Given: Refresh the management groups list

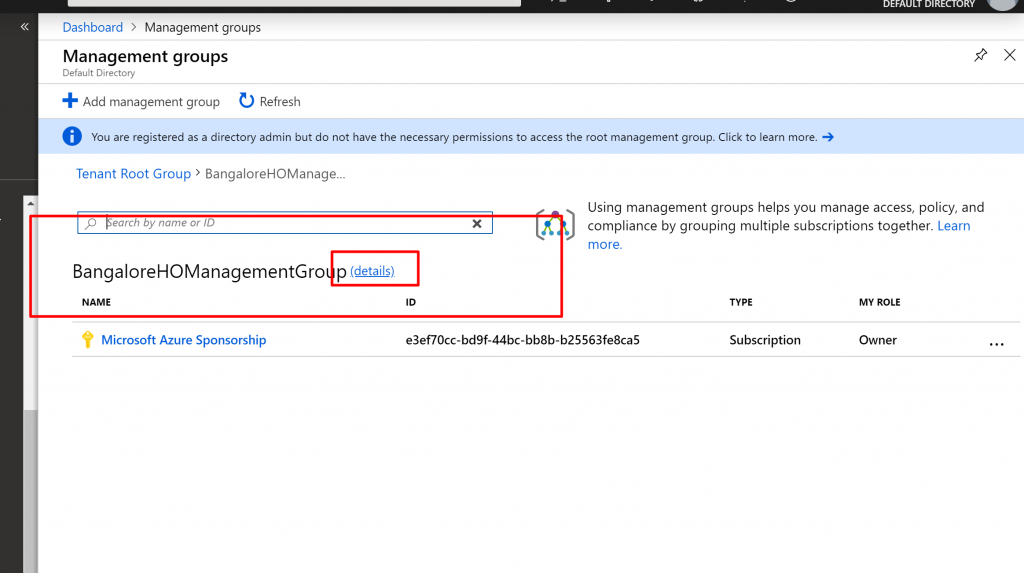Looking at the screenshot, I should pos(270,101).
